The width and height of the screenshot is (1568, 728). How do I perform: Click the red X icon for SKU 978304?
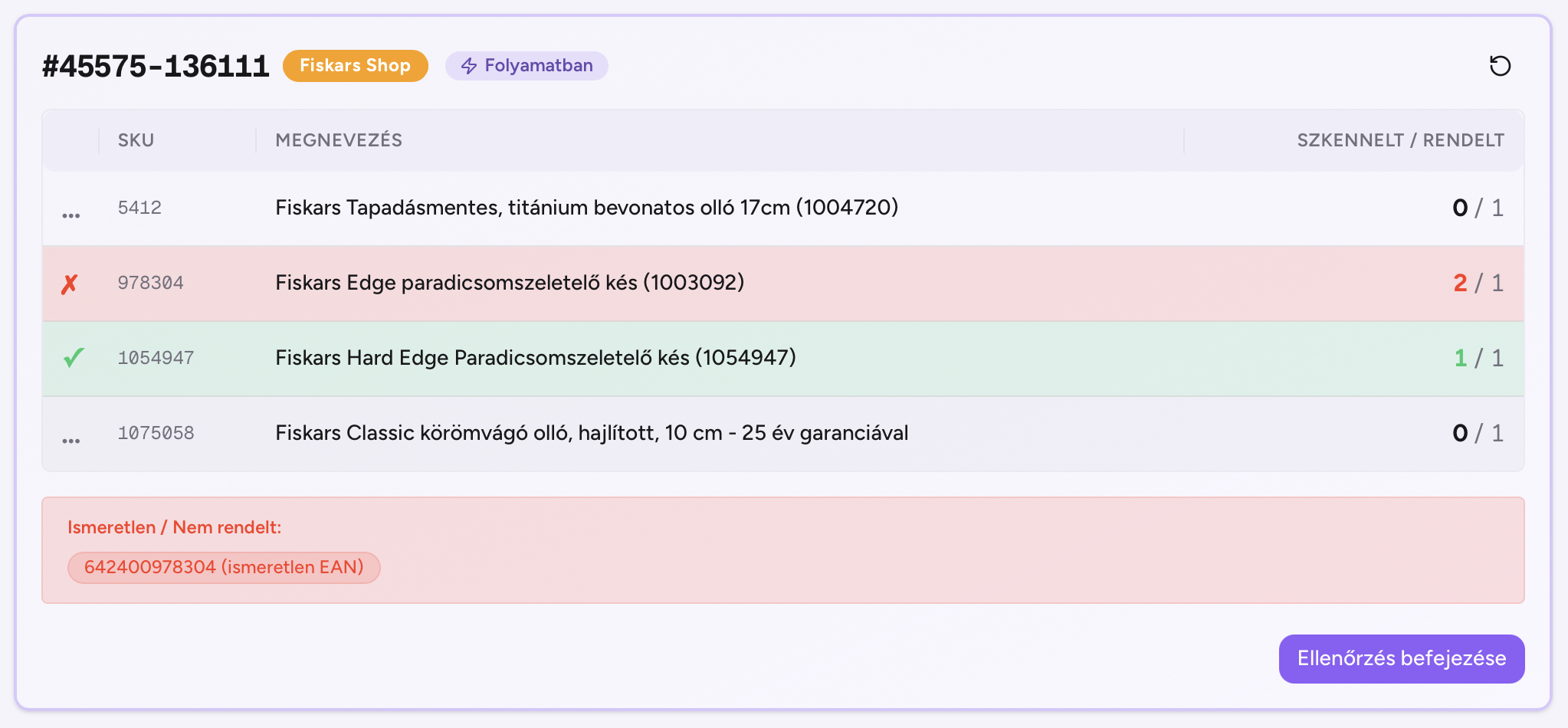(x=70, y=284)
